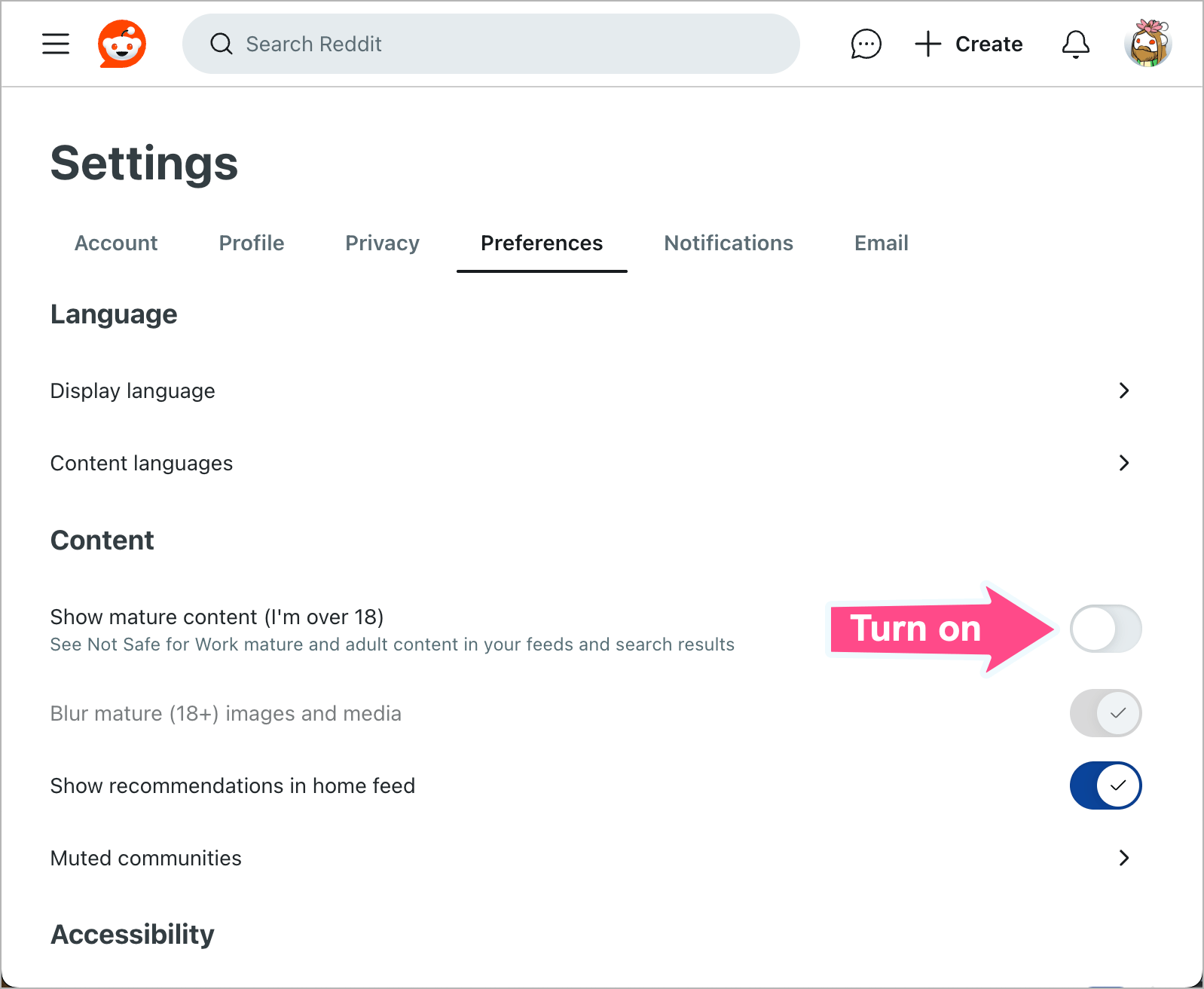Open the chat bubble icon

tap(866, 44)
